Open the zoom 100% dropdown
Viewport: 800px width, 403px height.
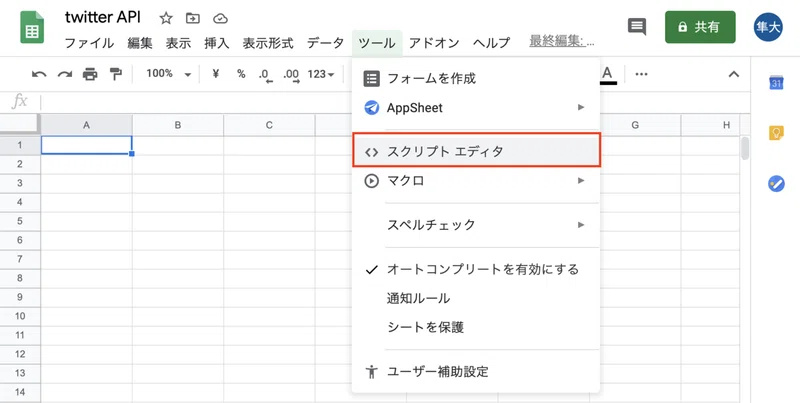168,74
